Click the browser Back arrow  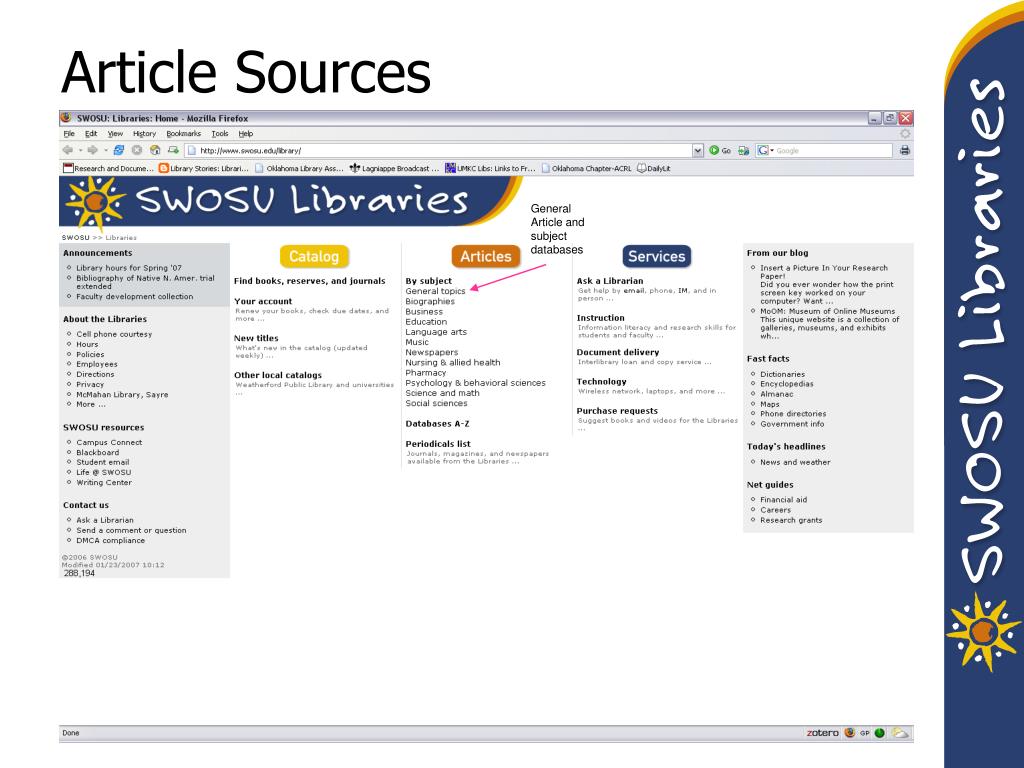67,150
